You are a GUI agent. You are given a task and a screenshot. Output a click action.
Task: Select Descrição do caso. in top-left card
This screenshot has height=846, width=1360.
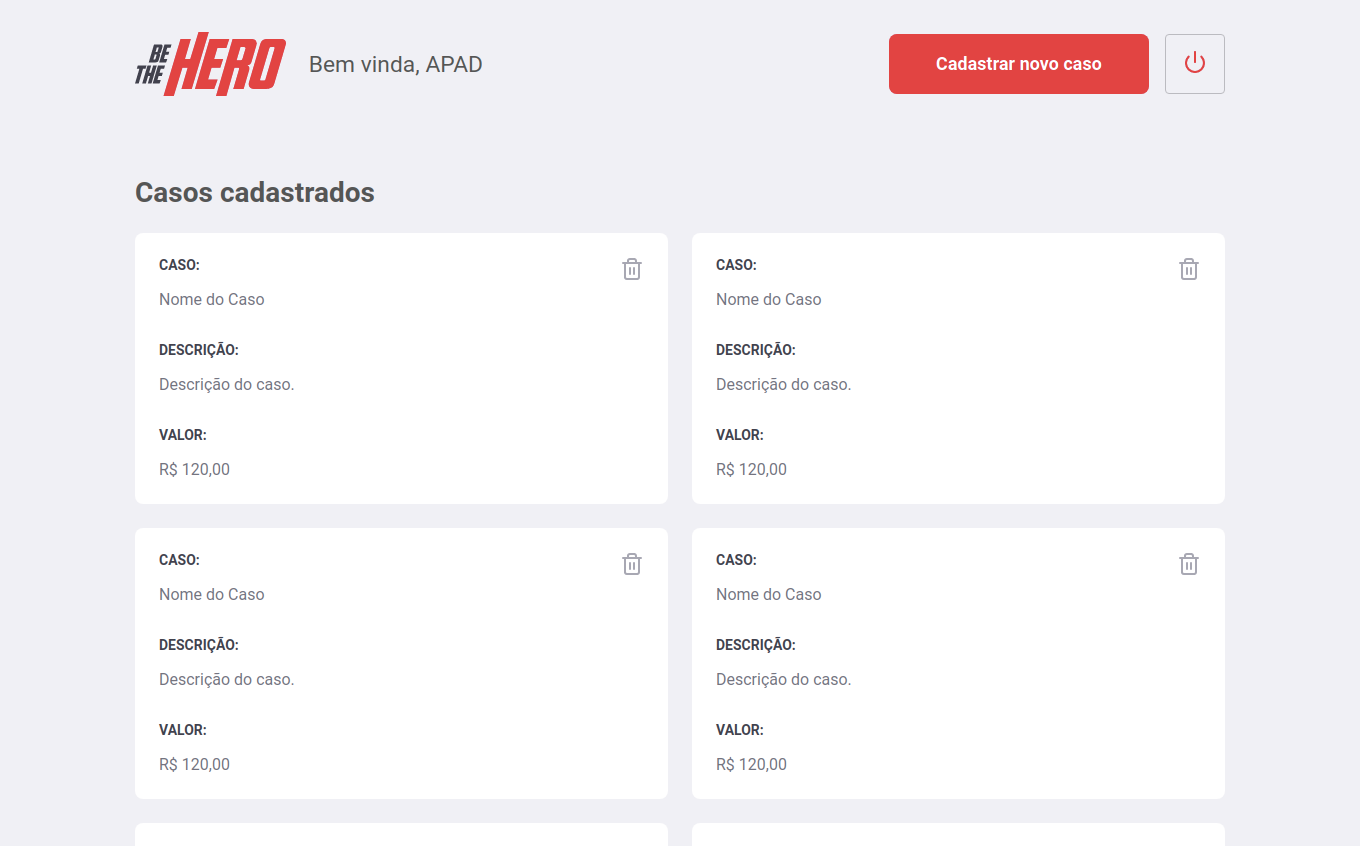(227, 384)
